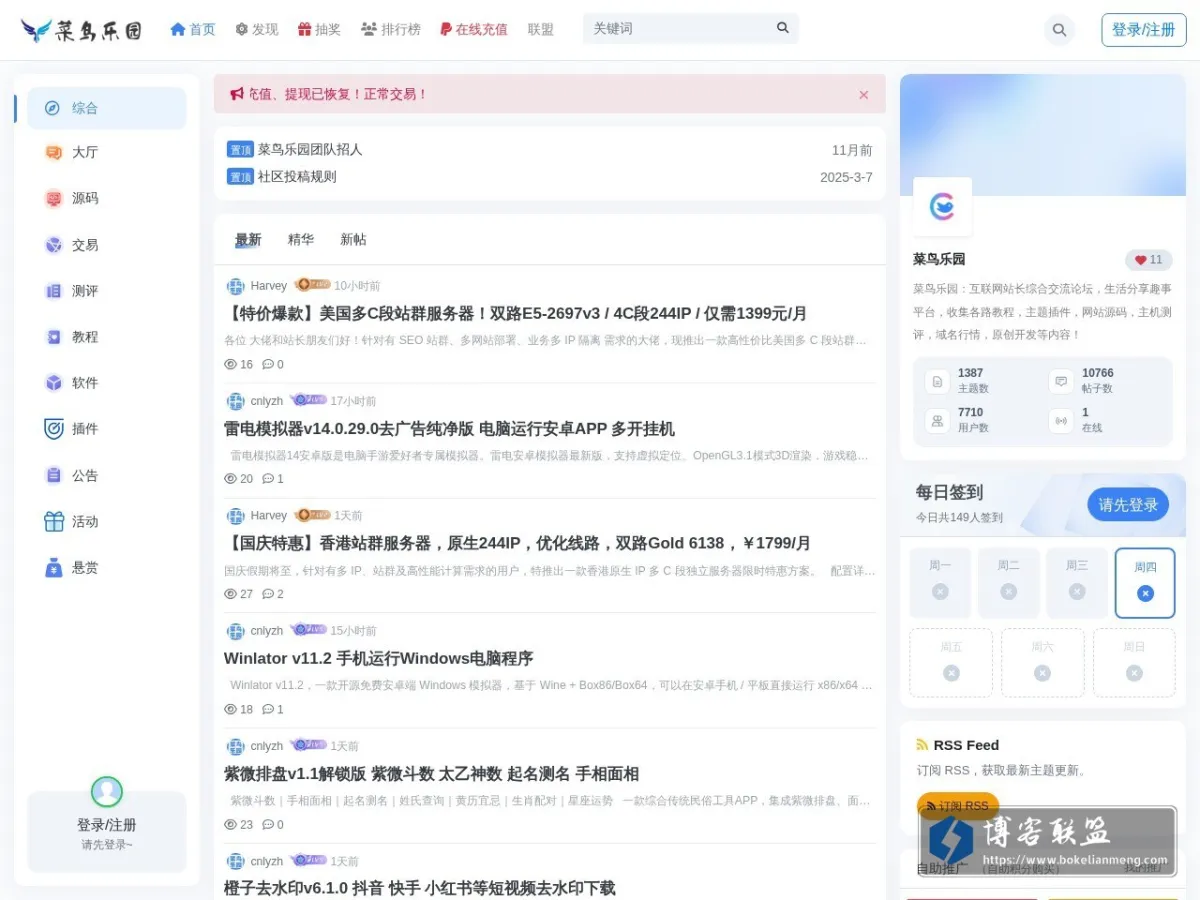1200x900 pixels.
Task: Click the 帖子数 message icon
Action: pos(1061,381)
